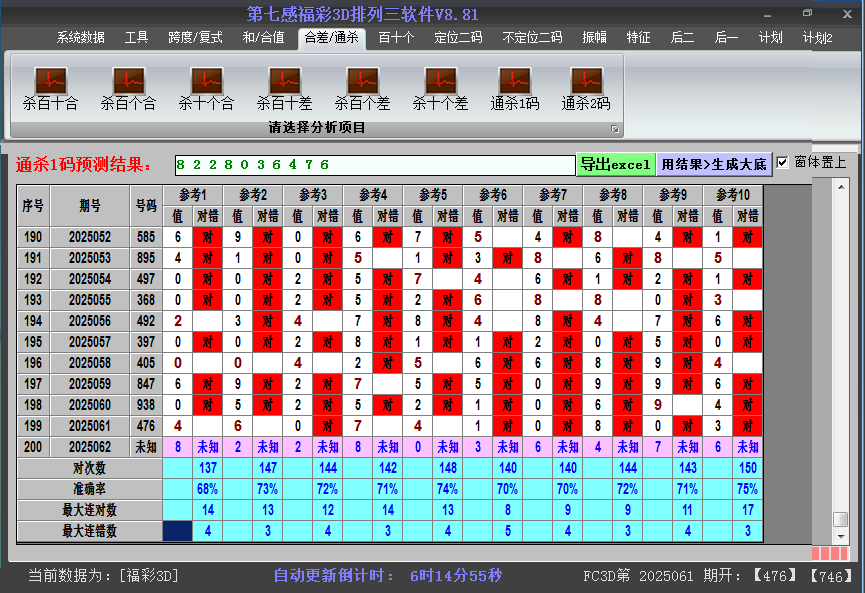Viewport: 865px width, 593px height.
Task: Click the 最大连对数 row label
Action: [x=89, y=510]
